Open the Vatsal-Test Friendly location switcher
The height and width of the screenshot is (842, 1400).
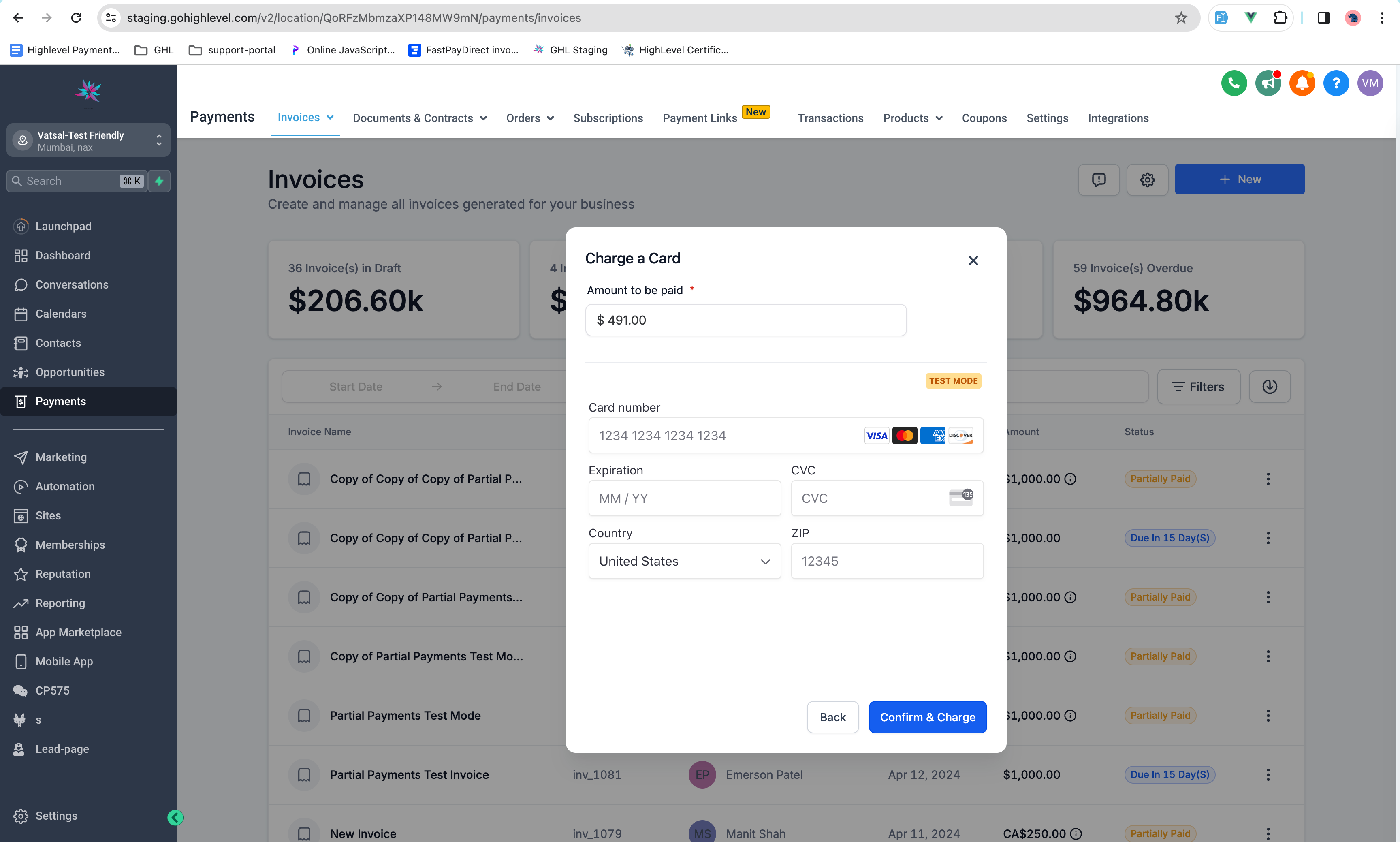pyautogui.click(x=88, y=141)
